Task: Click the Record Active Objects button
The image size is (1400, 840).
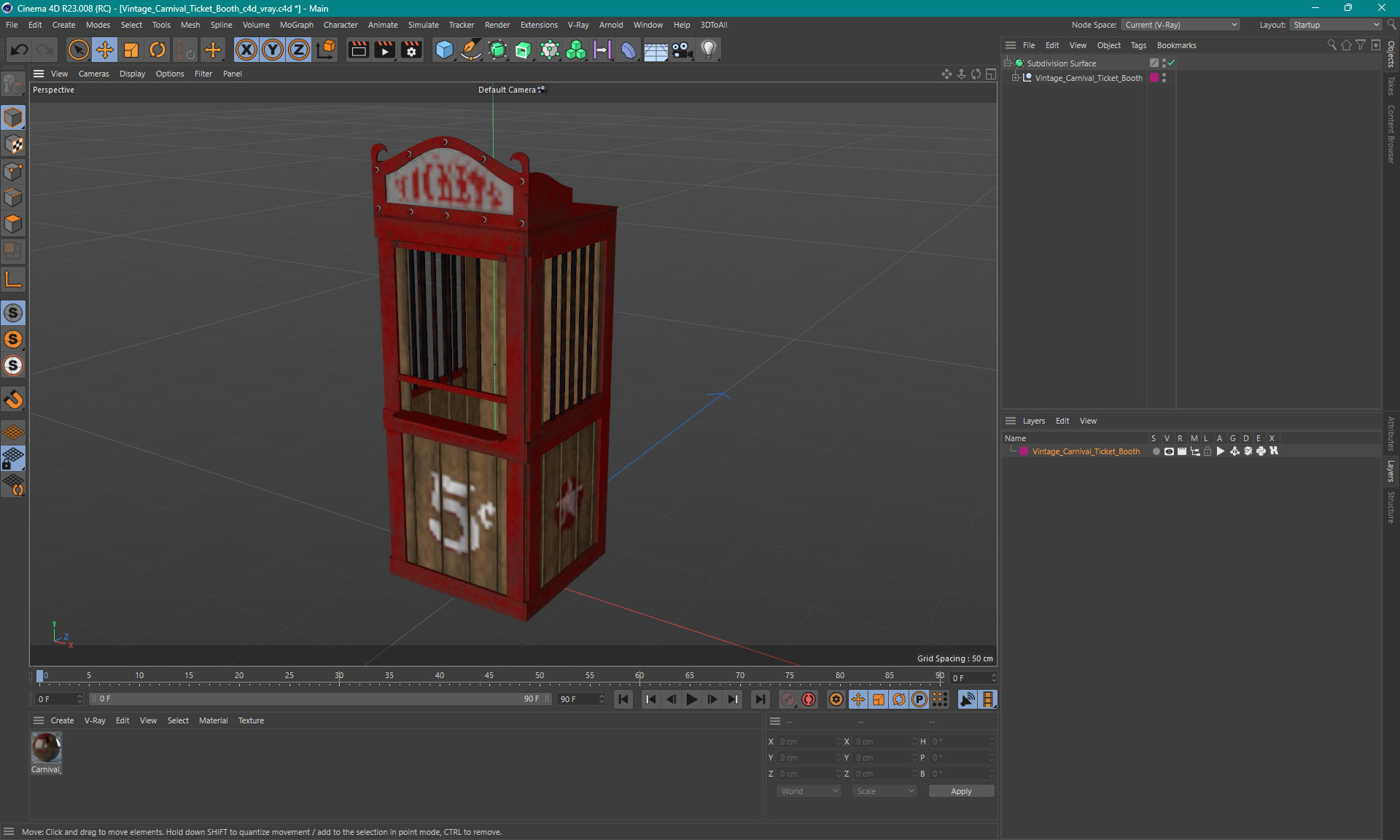Action: (788, 699)
